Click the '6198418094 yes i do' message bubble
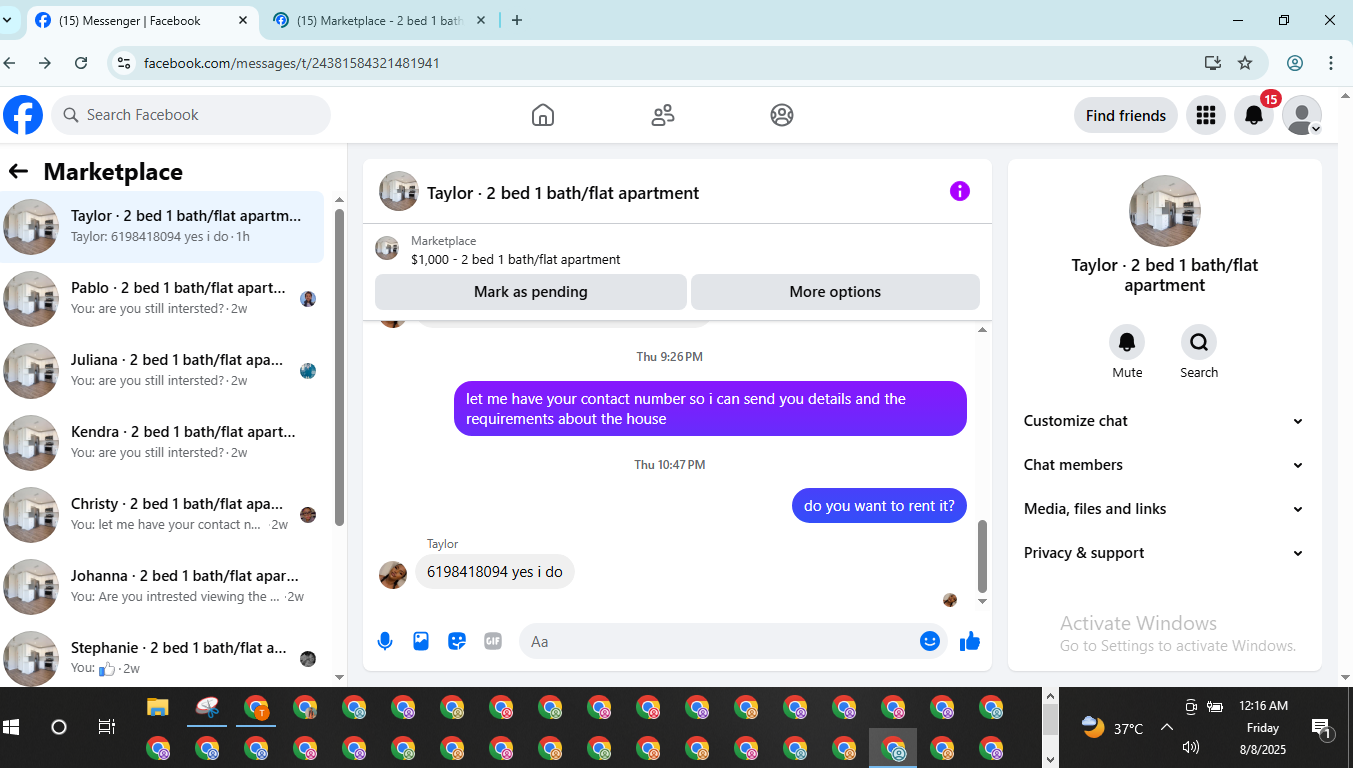The width and height of the screenshot is (1353, 768). click(x=495, y=572)
